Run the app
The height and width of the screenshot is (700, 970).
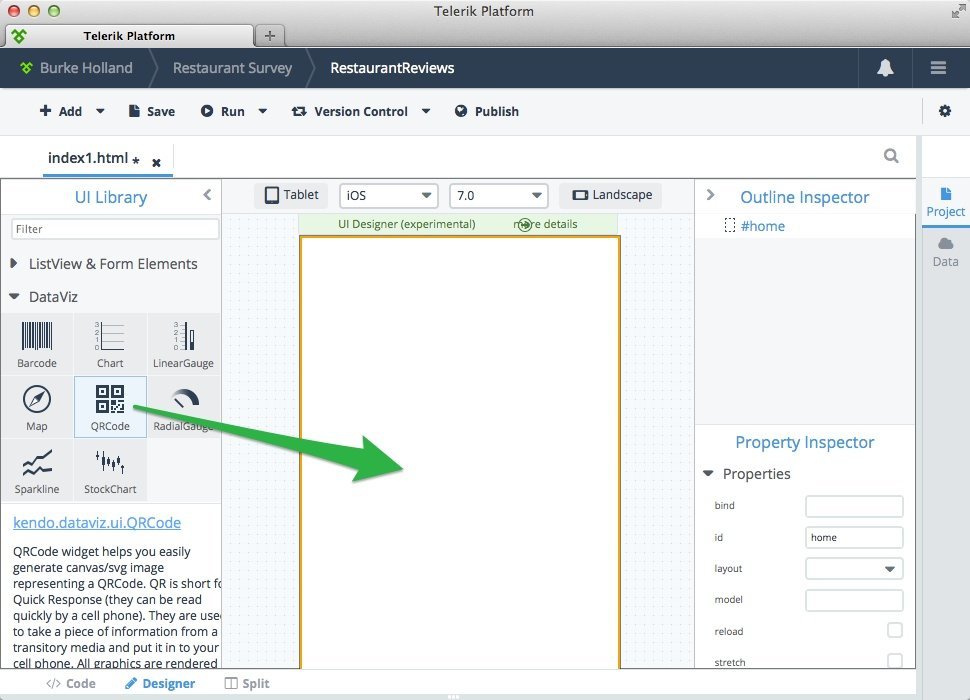(223, 111)
